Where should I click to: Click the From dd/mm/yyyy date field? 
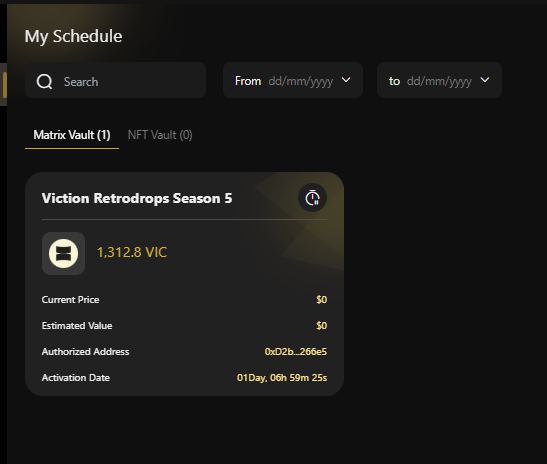click(x=293, y=80)
